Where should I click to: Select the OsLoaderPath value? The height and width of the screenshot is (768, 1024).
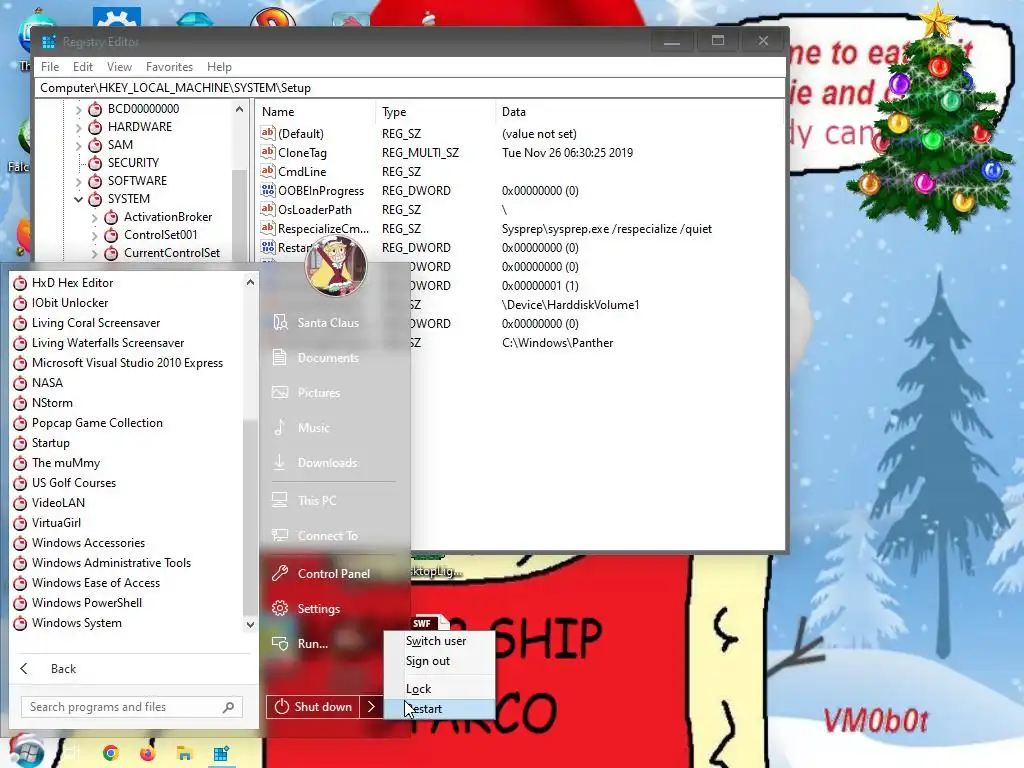pyautogui.click(x=315, y=210)
